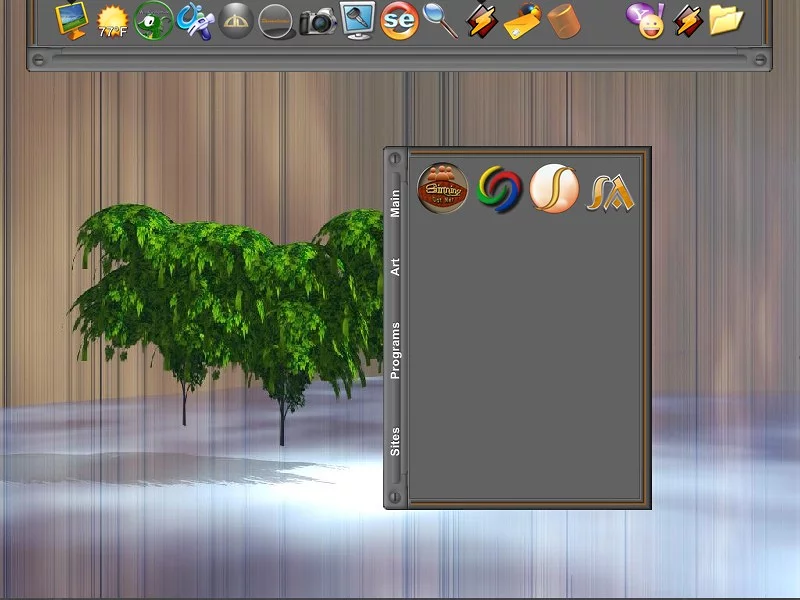Image resolution: width=800 pixels, height=600 pixels.
Task: Open the orange sphere 'S' shortcut
Action: 554,188
